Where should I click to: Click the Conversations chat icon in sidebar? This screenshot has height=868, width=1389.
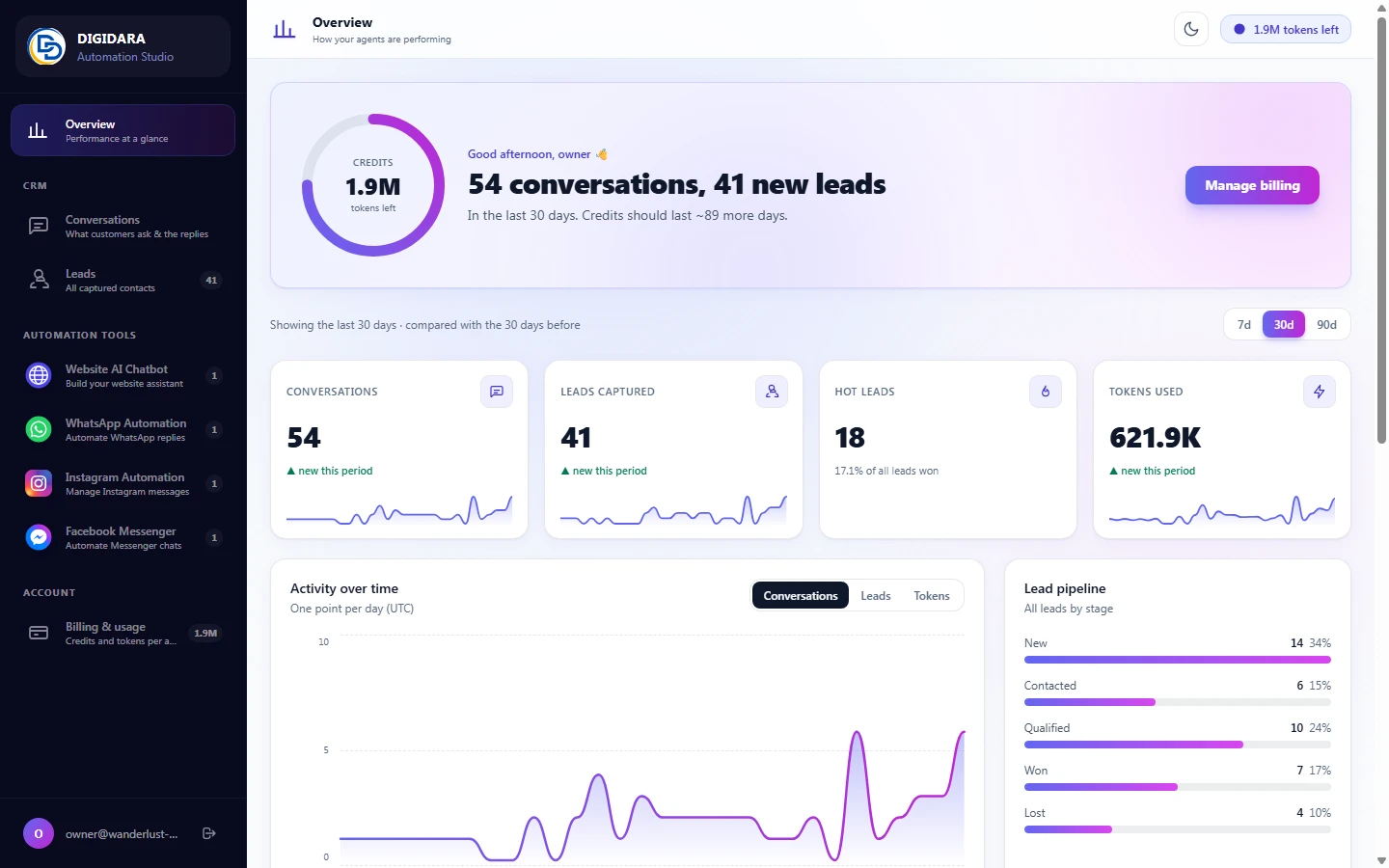[x=39, y=226]
